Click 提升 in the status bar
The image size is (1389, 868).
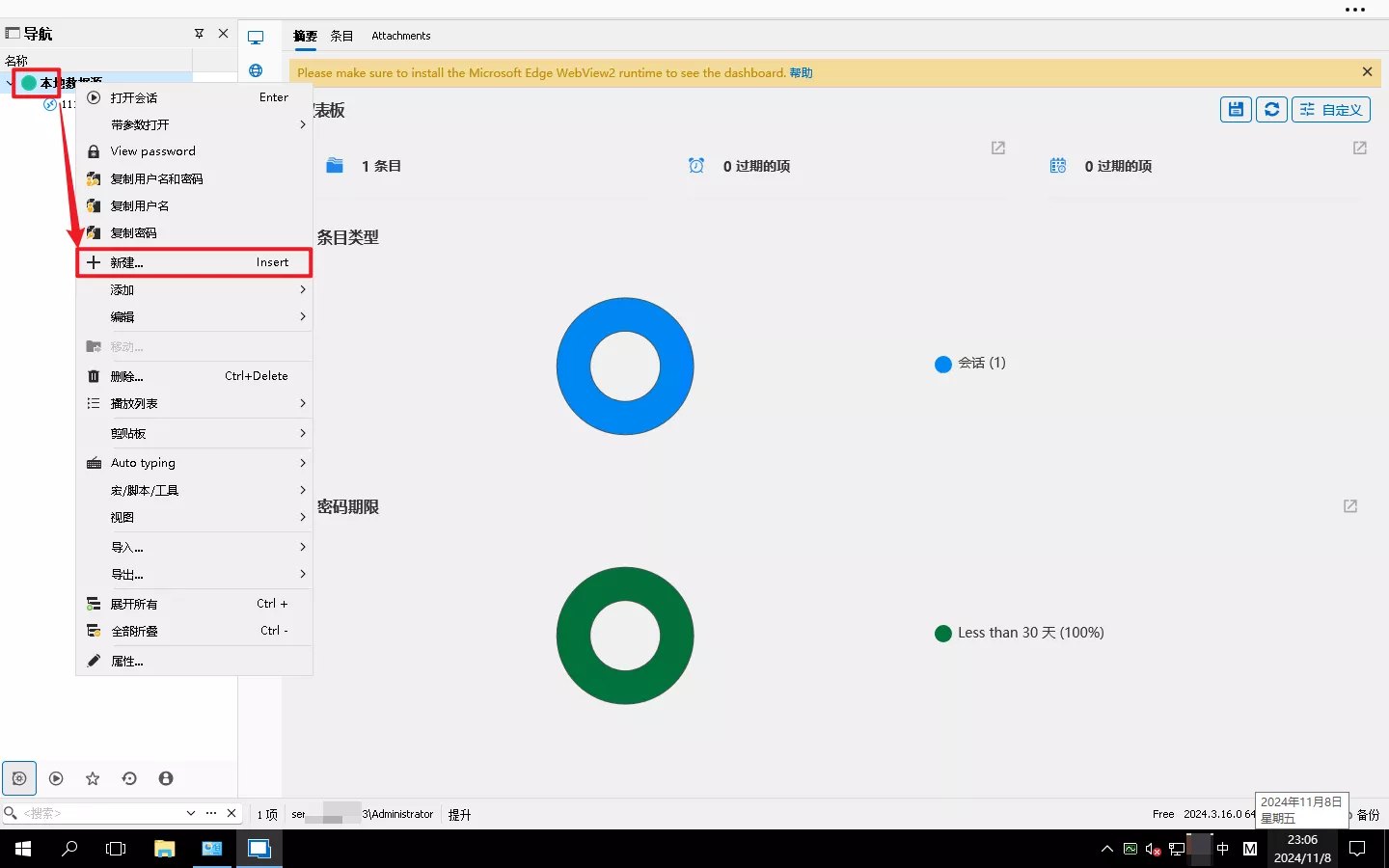tap(460, 815)
